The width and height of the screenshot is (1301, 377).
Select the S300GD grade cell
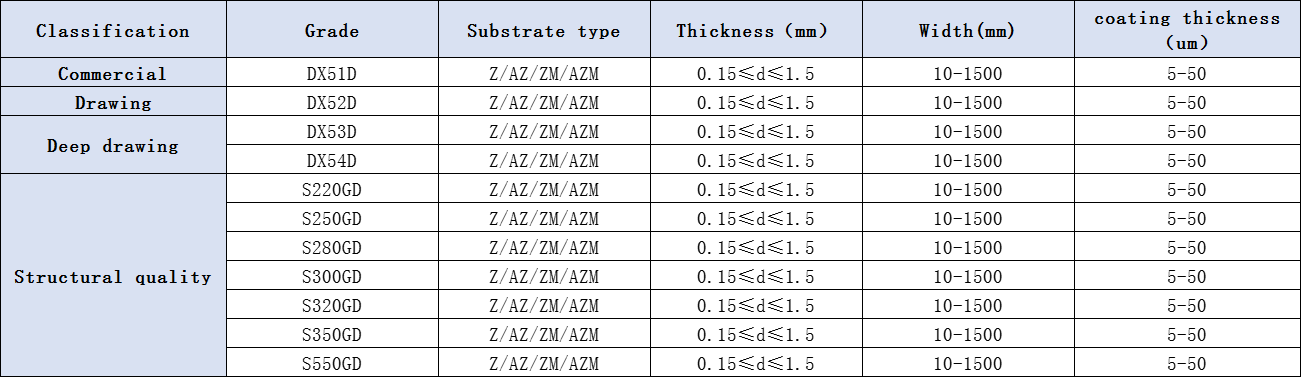(332, 276)
